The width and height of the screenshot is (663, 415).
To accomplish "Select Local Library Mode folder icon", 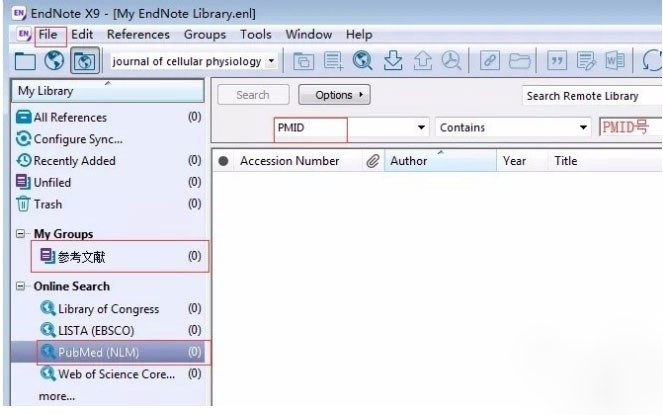I will (25, 61).
